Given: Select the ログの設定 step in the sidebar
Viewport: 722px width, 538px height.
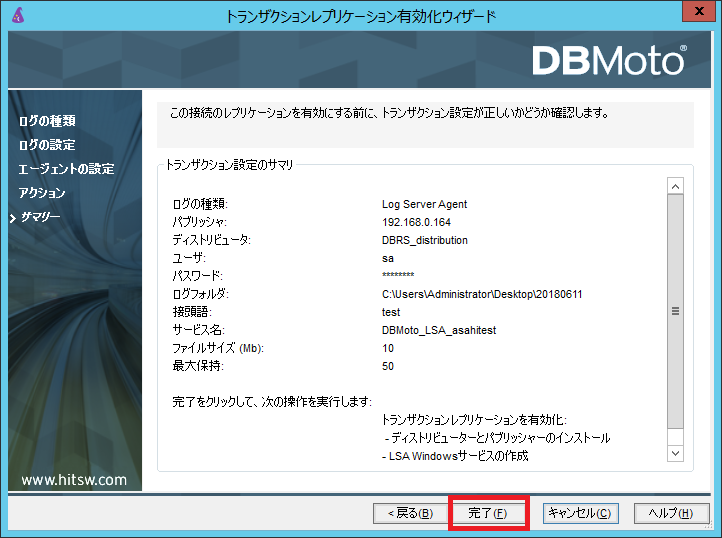Looking at the screenshot, I should 47,145.
